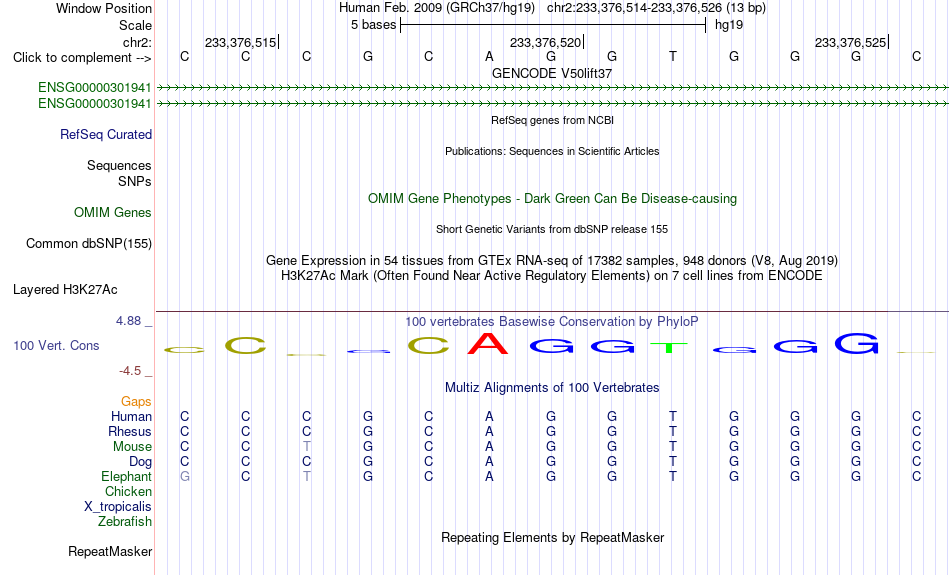This screenshot has height=575, width=950.
Task: Click the T base in the Dog alignment row
Action: pyautogui.click(x=673, y=462)
